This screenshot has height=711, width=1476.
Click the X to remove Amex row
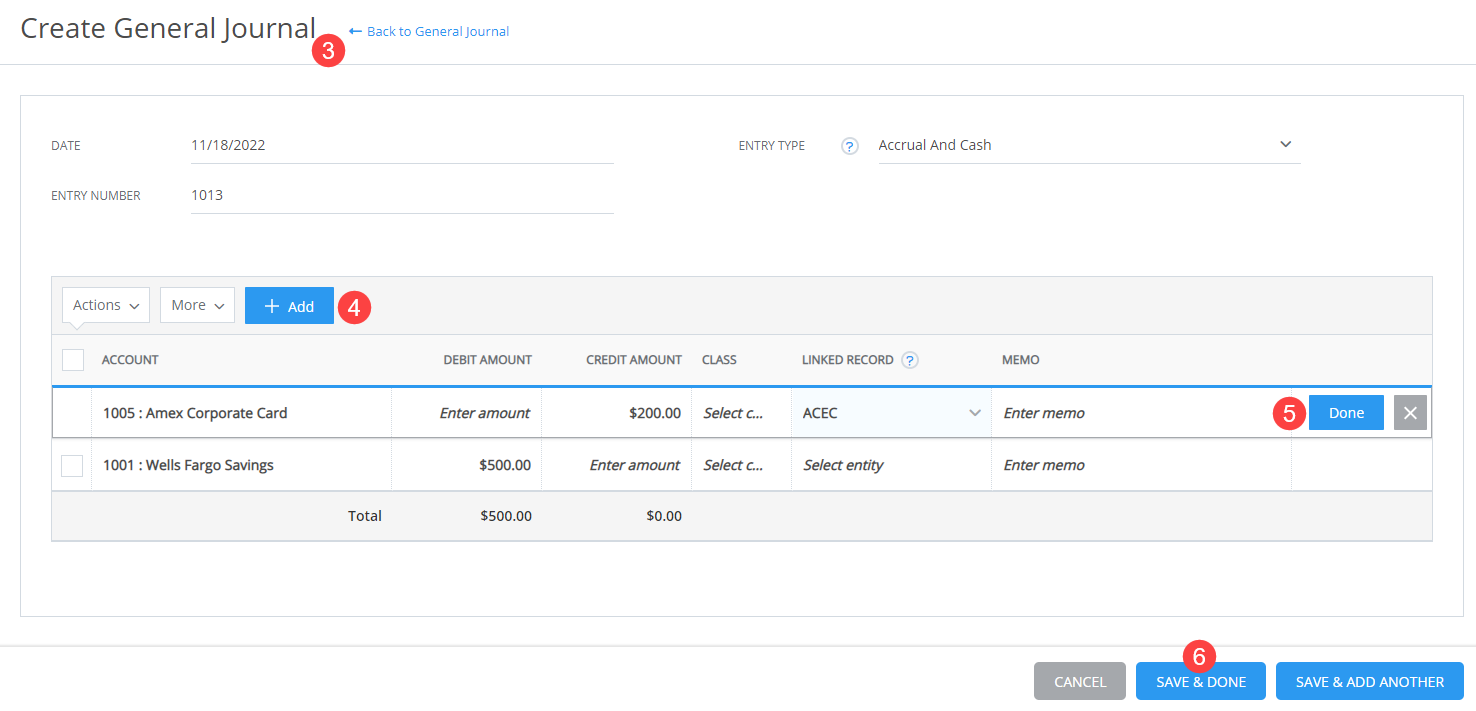pyautogui.click(x=1410, y=413)
